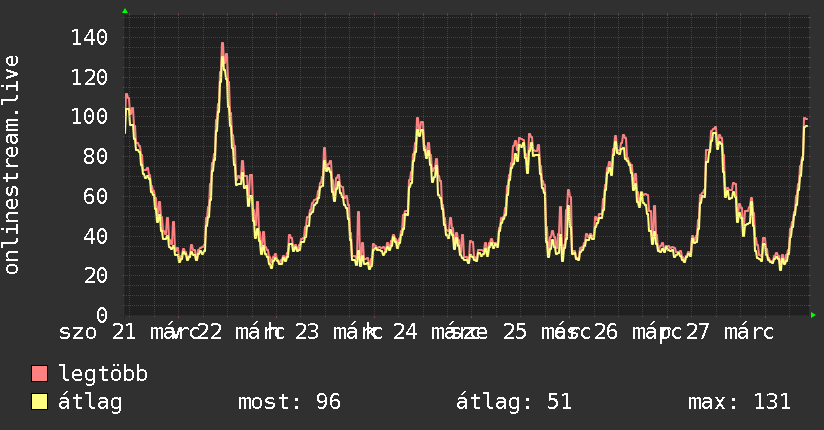Click the y-axis value 80
This screenshot has width=824, height=430.
click(x=96, y=156)
